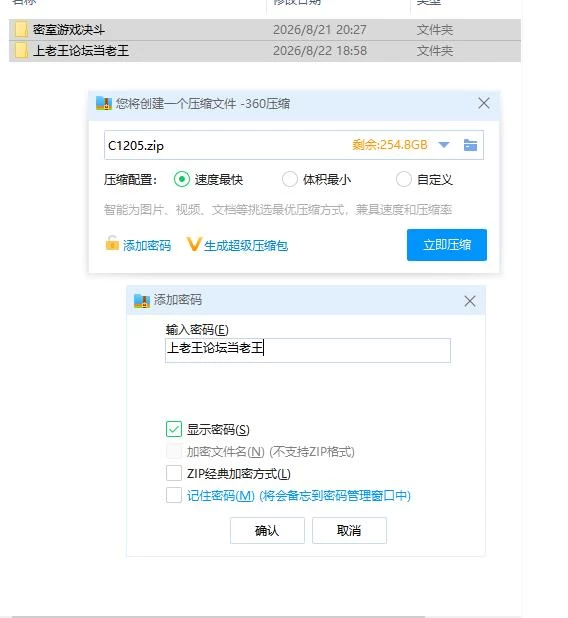Close the 添加密码 dialog

coord(469,301)
